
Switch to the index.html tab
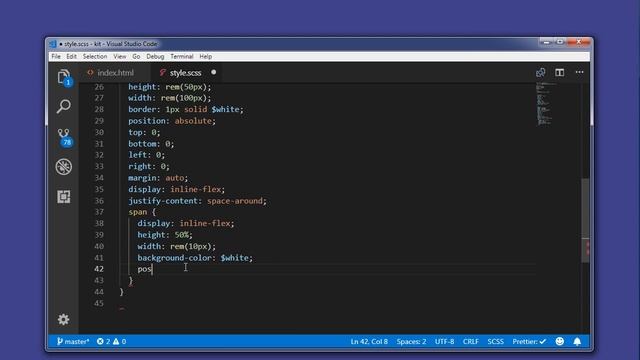coord(115,73)
